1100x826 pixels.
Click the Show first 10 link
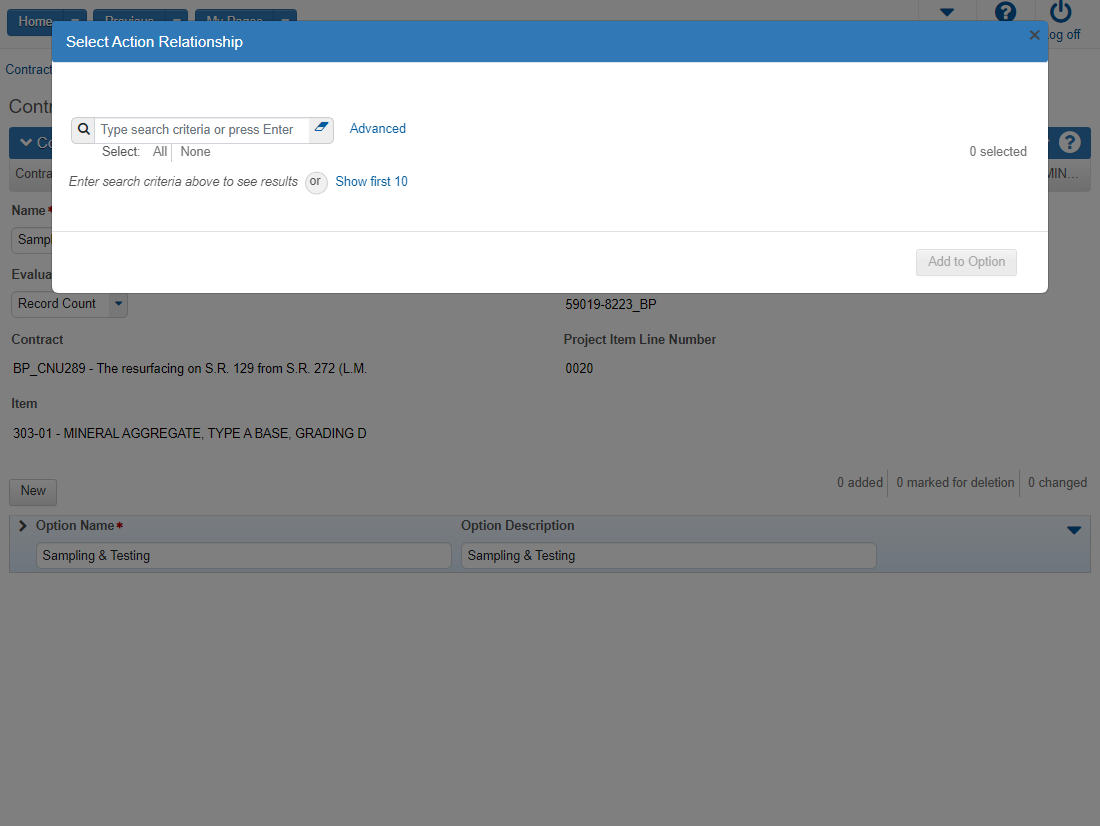tap(371, 182)
